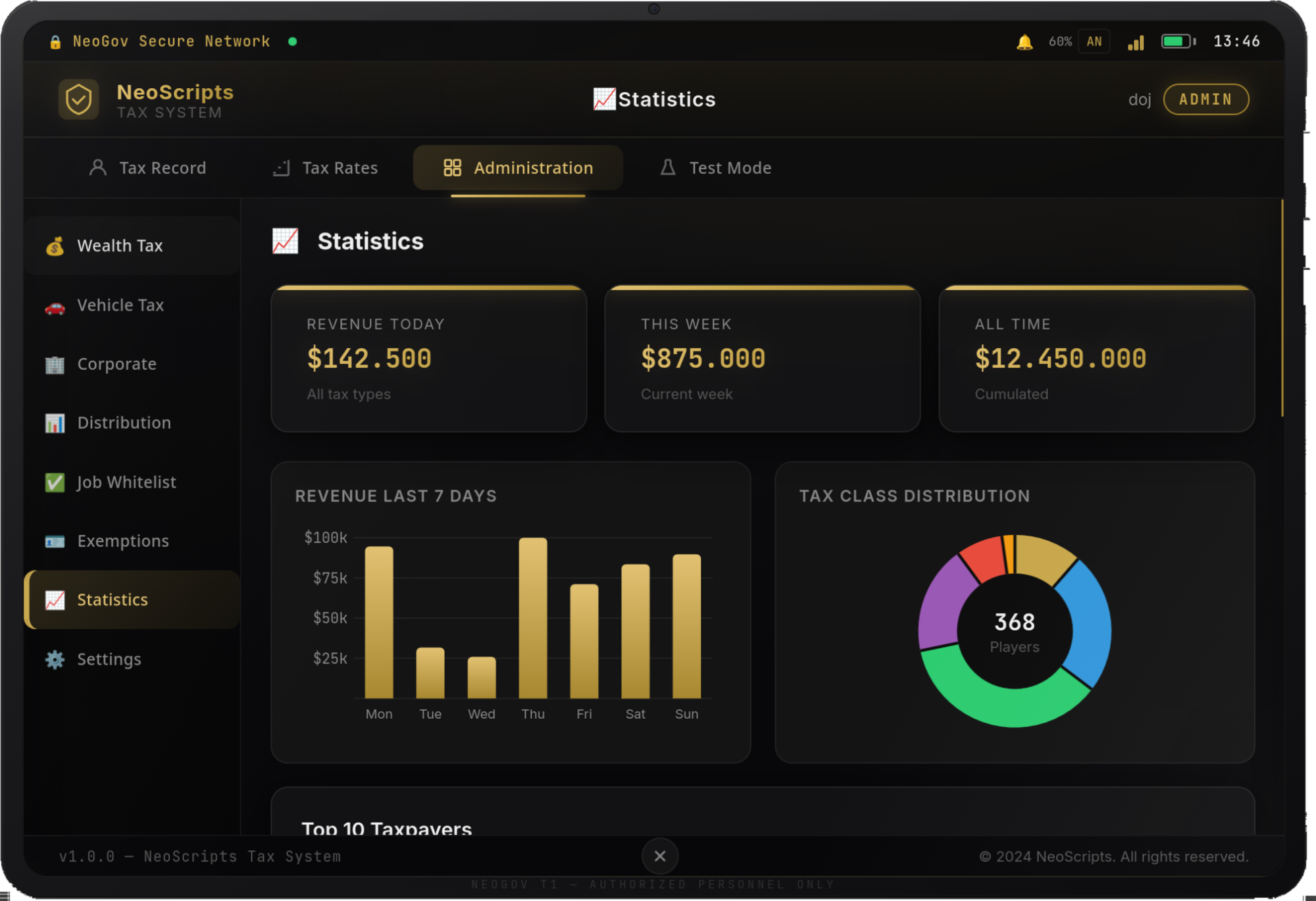The width and height of the screenshot is (1316, 901).
Task: Click the ADMIN badge button
Action: click(1206, 99)
